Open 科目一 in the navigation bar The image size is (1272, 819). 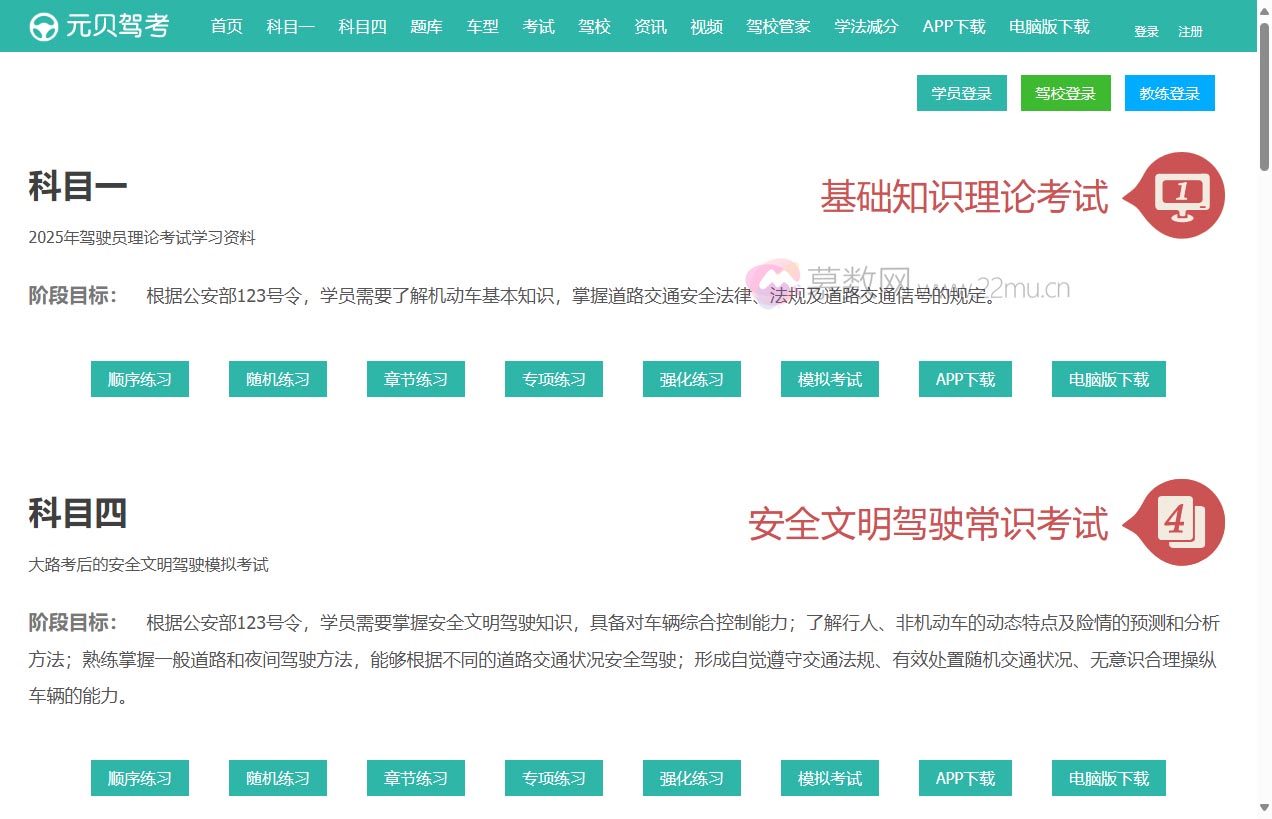pyautogui.click(x=290, y=27)
